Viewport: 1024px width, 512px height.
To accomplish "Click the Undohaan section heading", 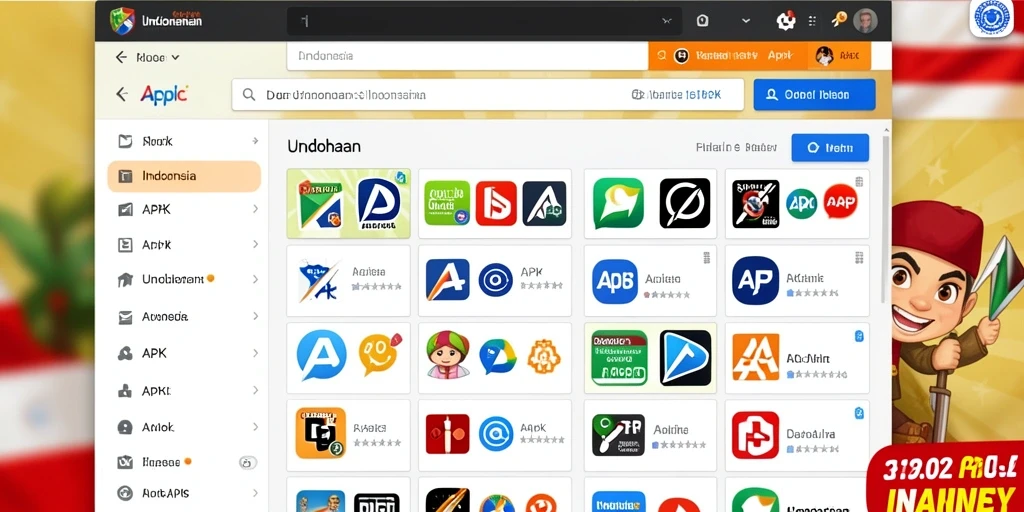I will point(324,146).
